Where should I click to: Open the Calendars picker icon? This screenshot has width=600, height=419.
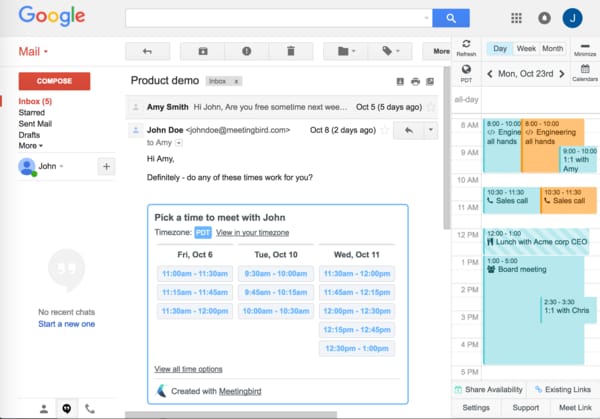tap(585, 73)
